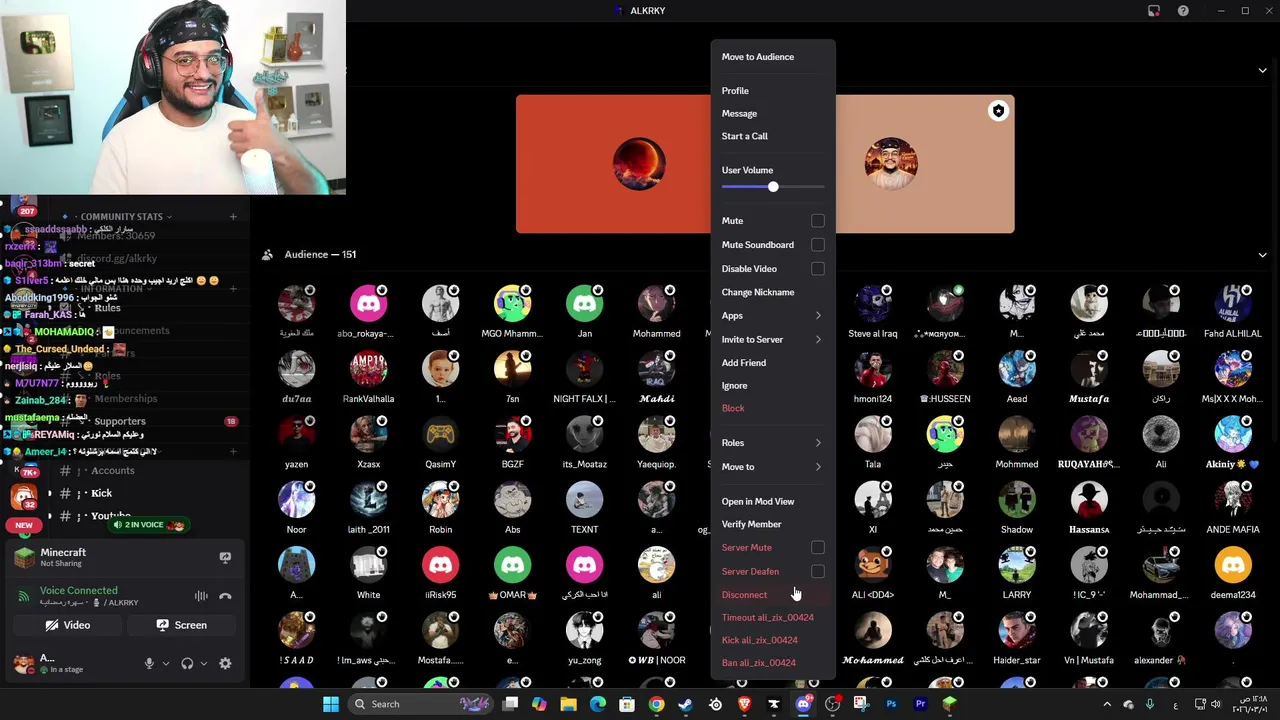Toggle the Mute Soundboard checkbox
Image resolution: width=1280 pixels, height=720 pixels.
[818, 245]
